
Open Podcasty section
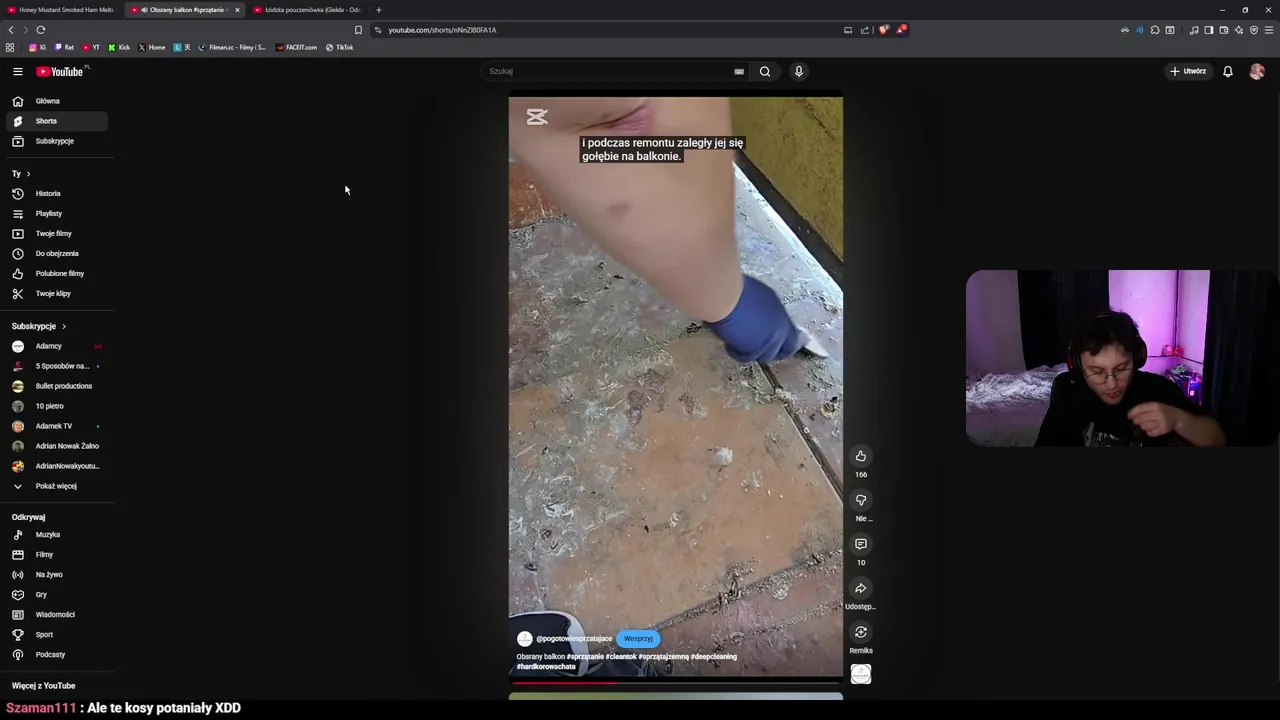point(57,655)
